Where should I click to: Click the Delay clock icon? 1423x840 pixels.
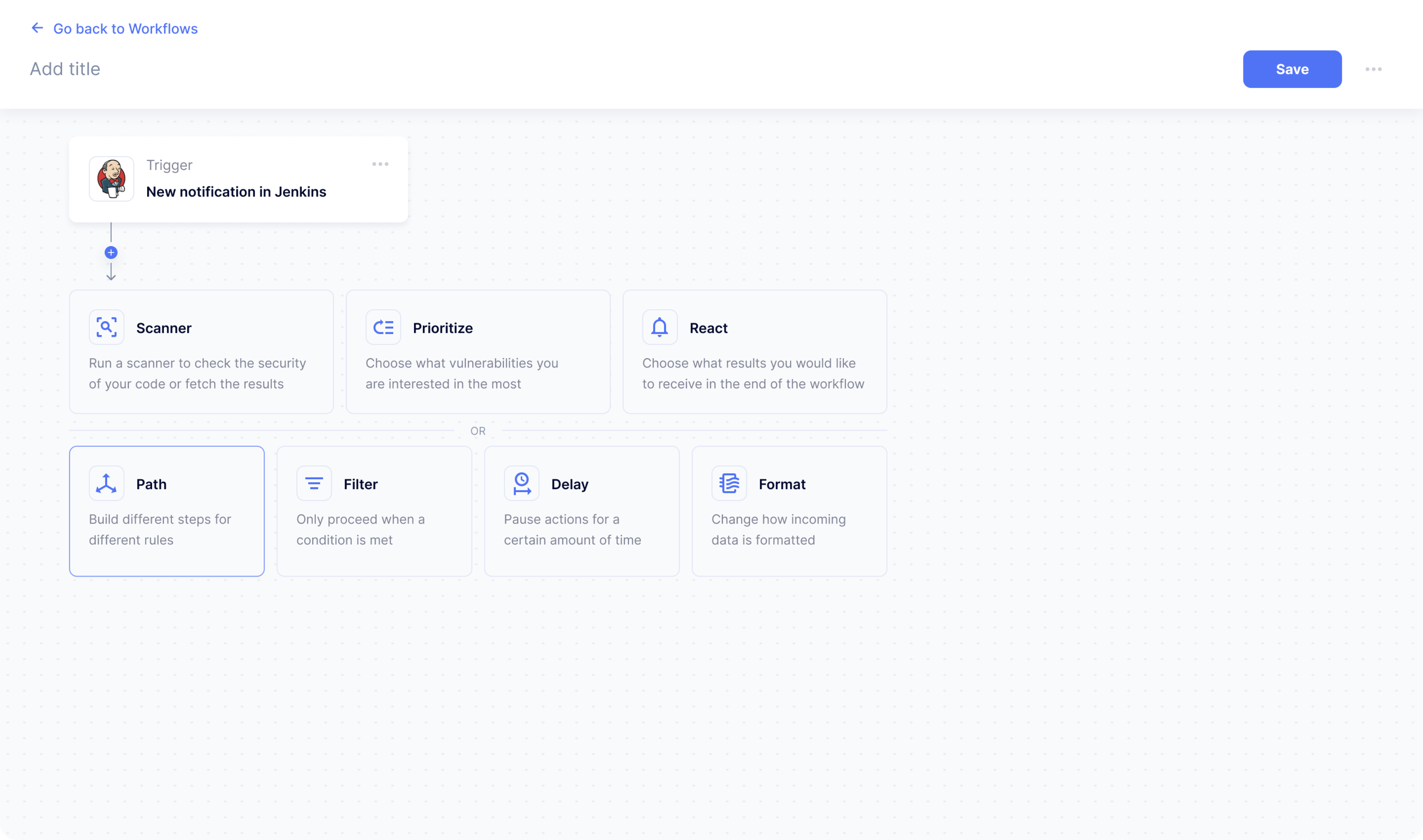(521, 483)
